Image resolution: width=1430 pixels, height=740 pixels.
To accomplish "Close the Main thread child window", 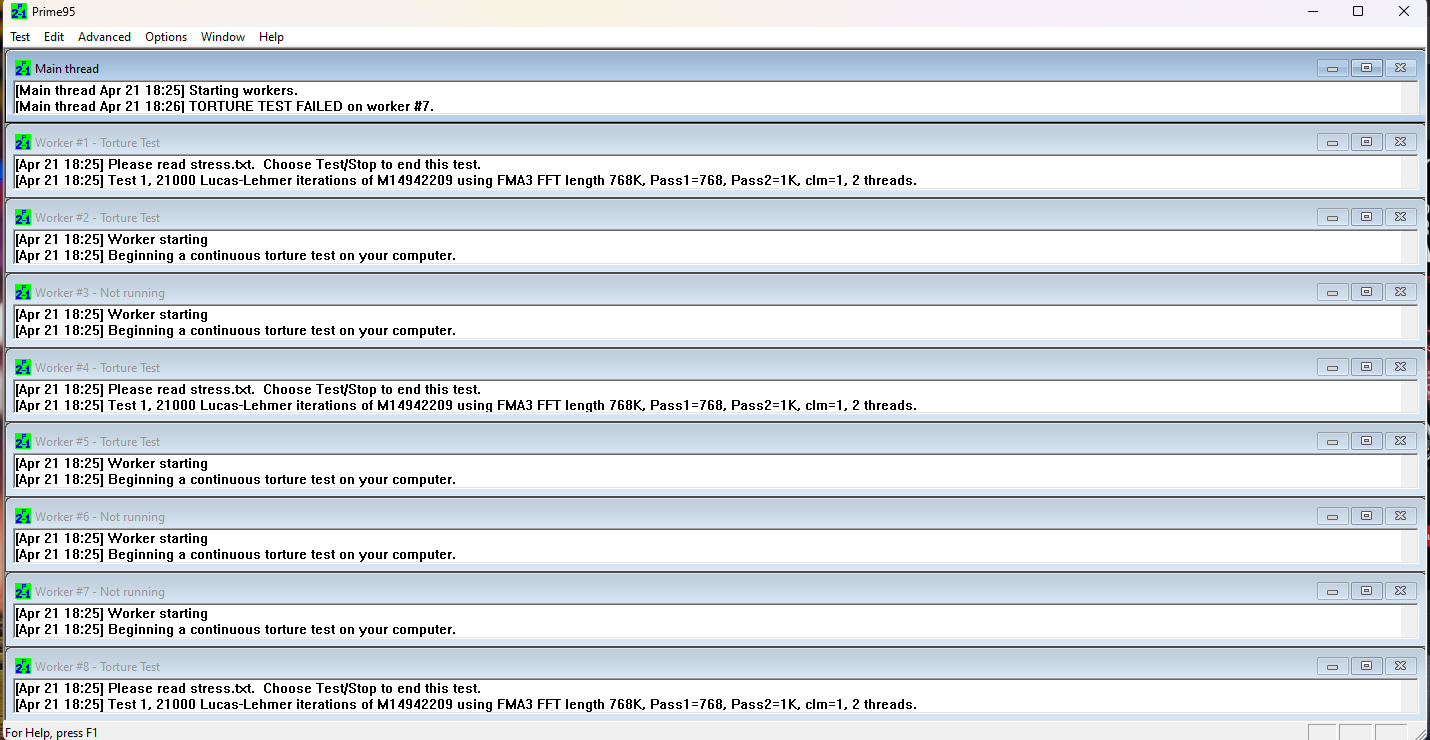I will (1400, 68).
